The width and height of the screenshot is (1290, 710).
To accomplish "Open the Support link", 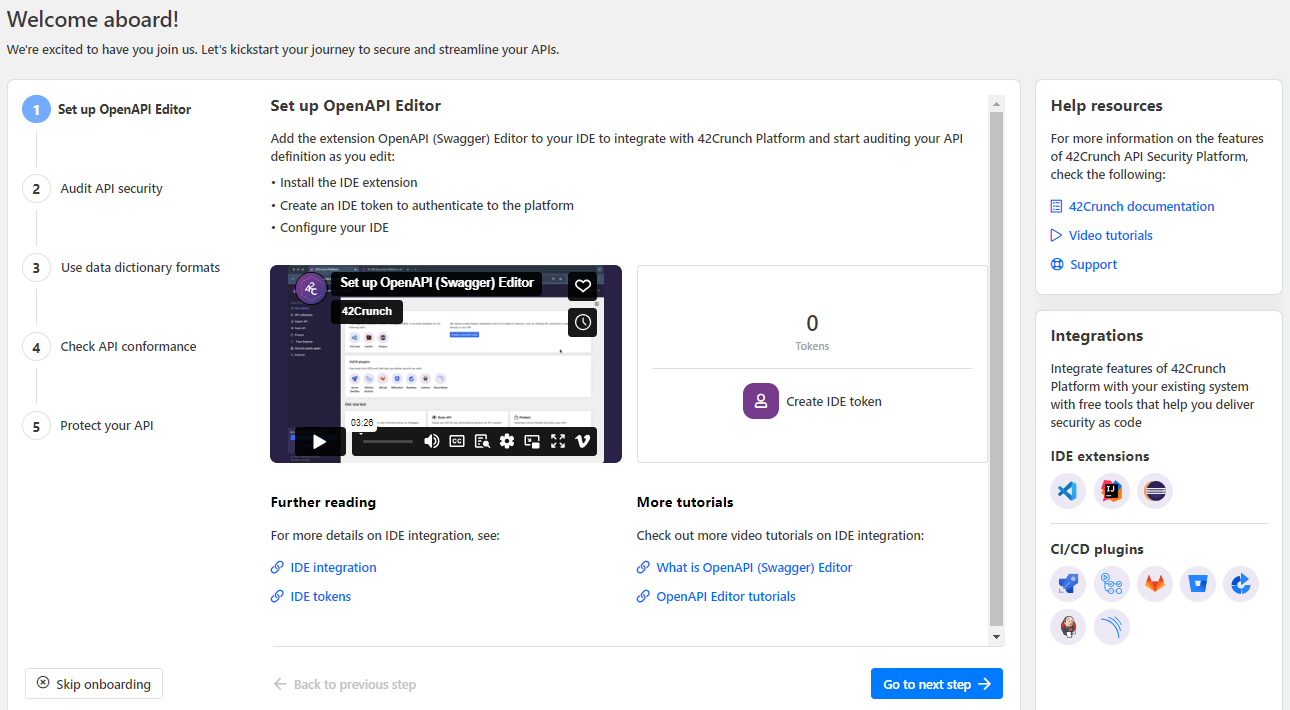I will click(x=1084, y=264).
